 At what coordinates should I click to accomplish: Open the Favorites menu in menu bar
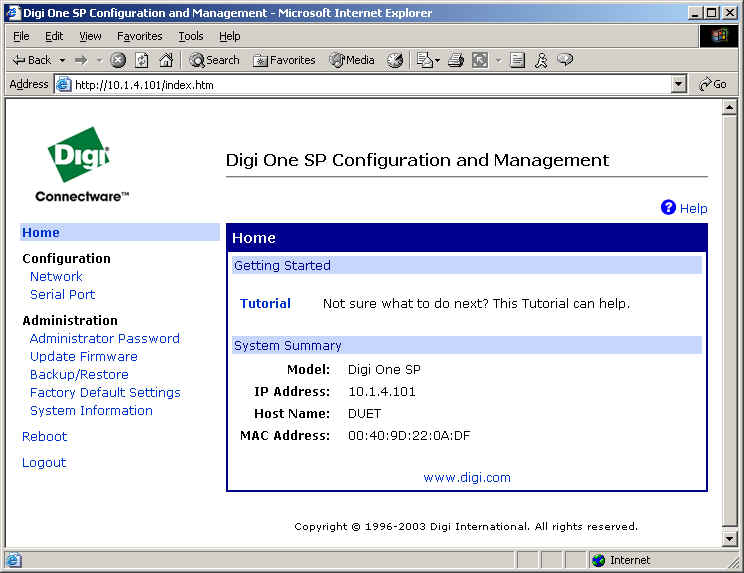pos(139,36)
